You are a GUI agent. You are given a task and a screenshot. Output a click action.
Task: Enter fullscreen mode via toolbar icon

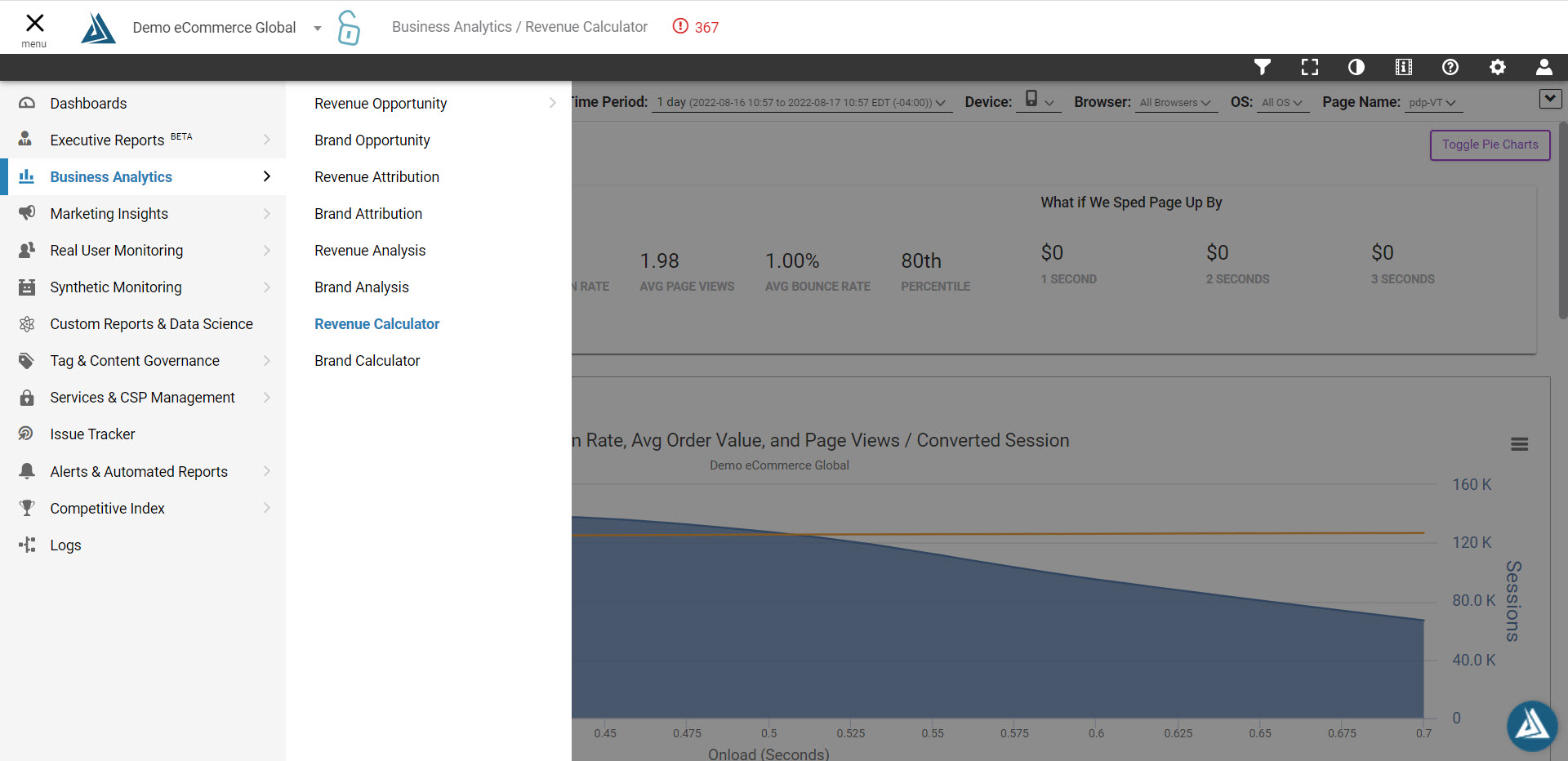[x=1310, y=67]
